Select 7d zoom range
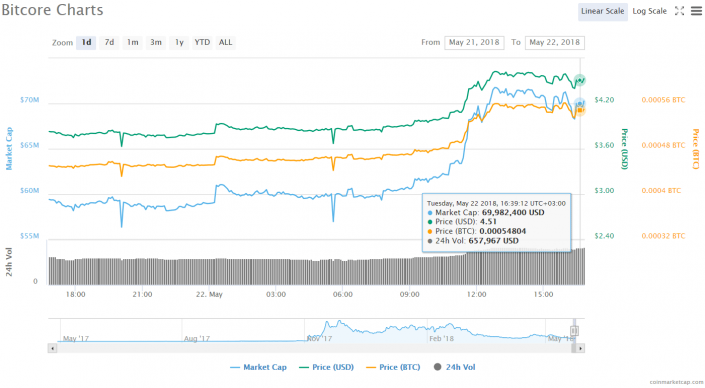 109,42
